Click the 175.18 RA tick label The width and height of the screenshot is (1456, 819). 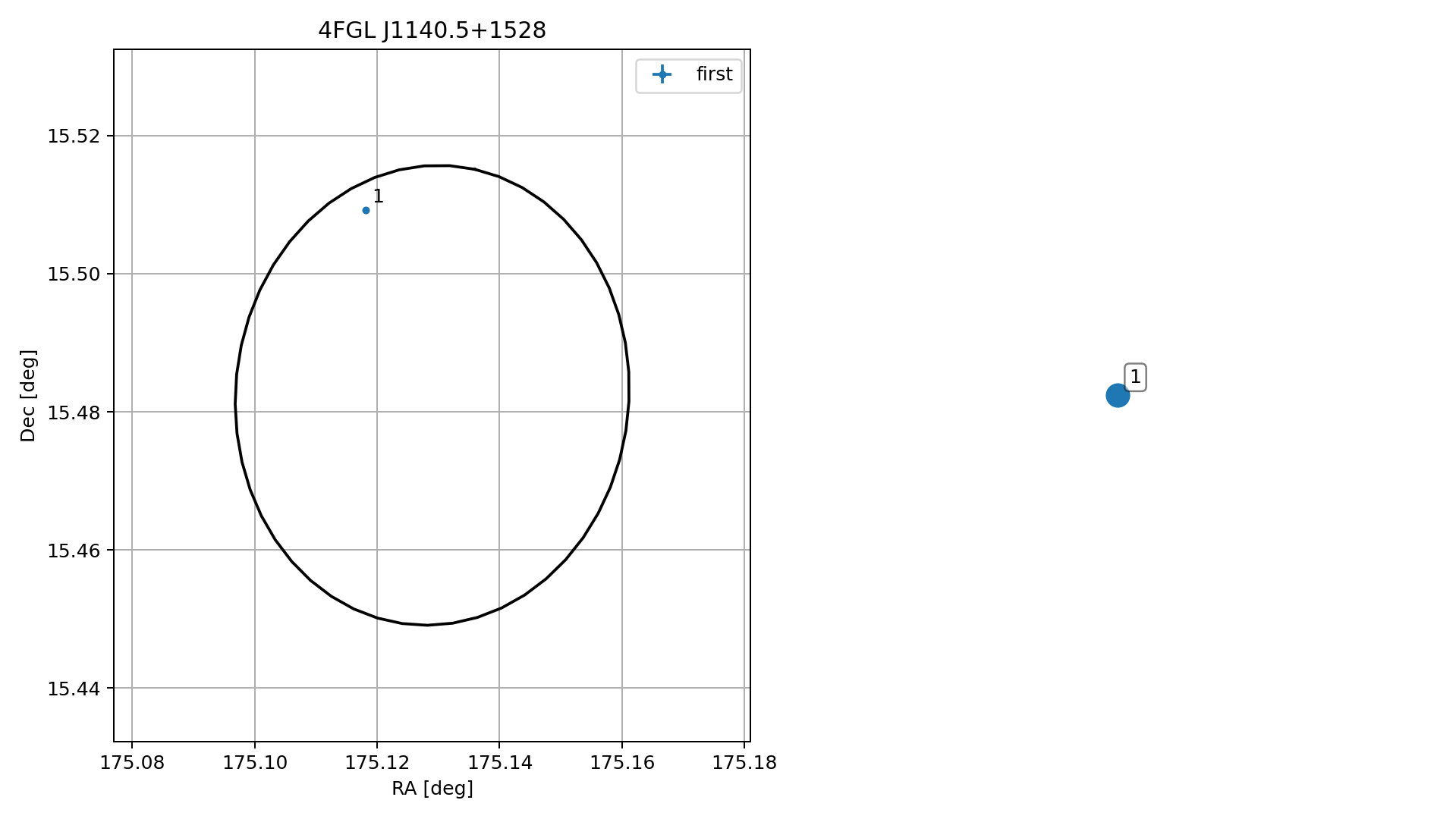744,763
